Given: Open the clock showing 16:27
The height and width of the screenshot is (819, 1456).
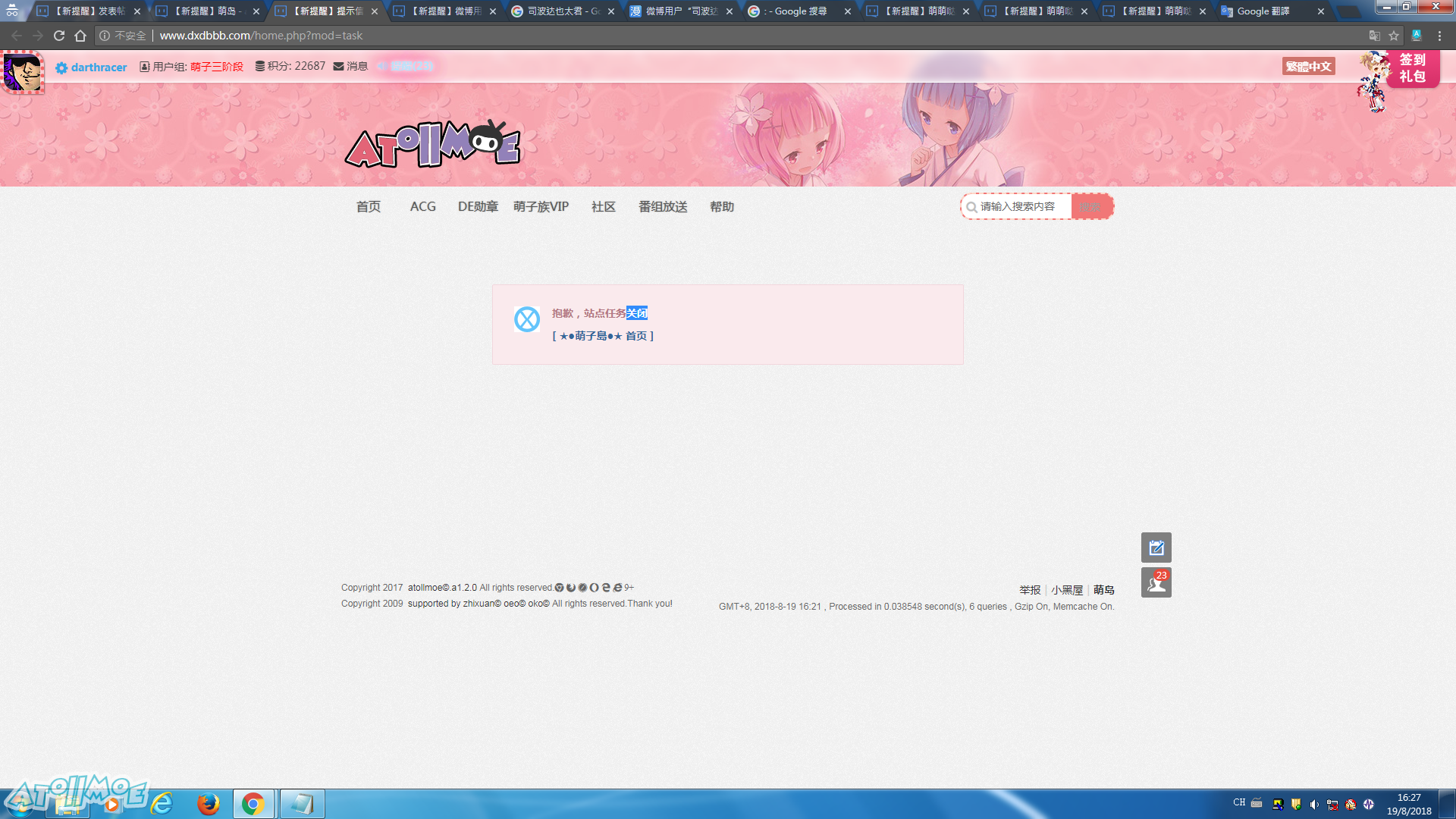Looking at the screenshot, I should (x=1409, y=804).
